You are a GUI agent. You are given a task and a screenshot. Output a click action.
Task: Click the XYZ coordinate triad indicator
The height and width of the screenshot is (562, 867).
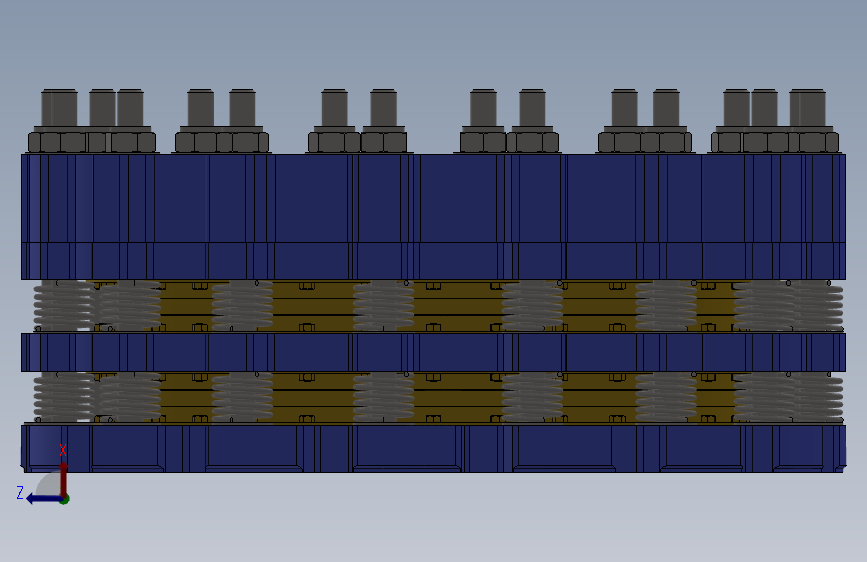coord(43,475)
